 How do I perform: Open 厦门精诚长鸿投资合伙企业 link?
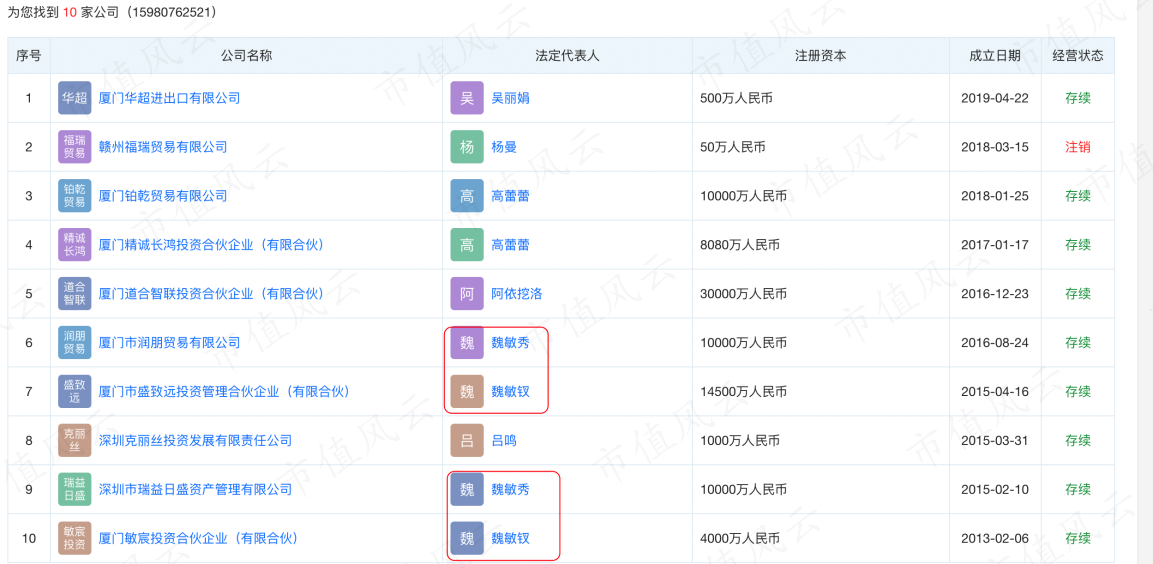pyautogui.click(x=211, y=244)
